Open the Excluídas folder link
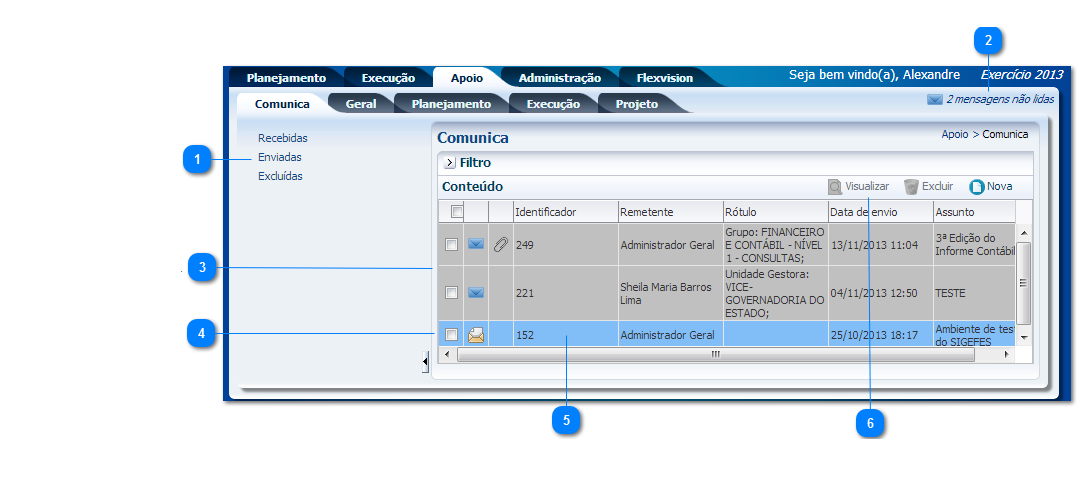The width and height of the screenshot is (1084, 498). [280, 176]
